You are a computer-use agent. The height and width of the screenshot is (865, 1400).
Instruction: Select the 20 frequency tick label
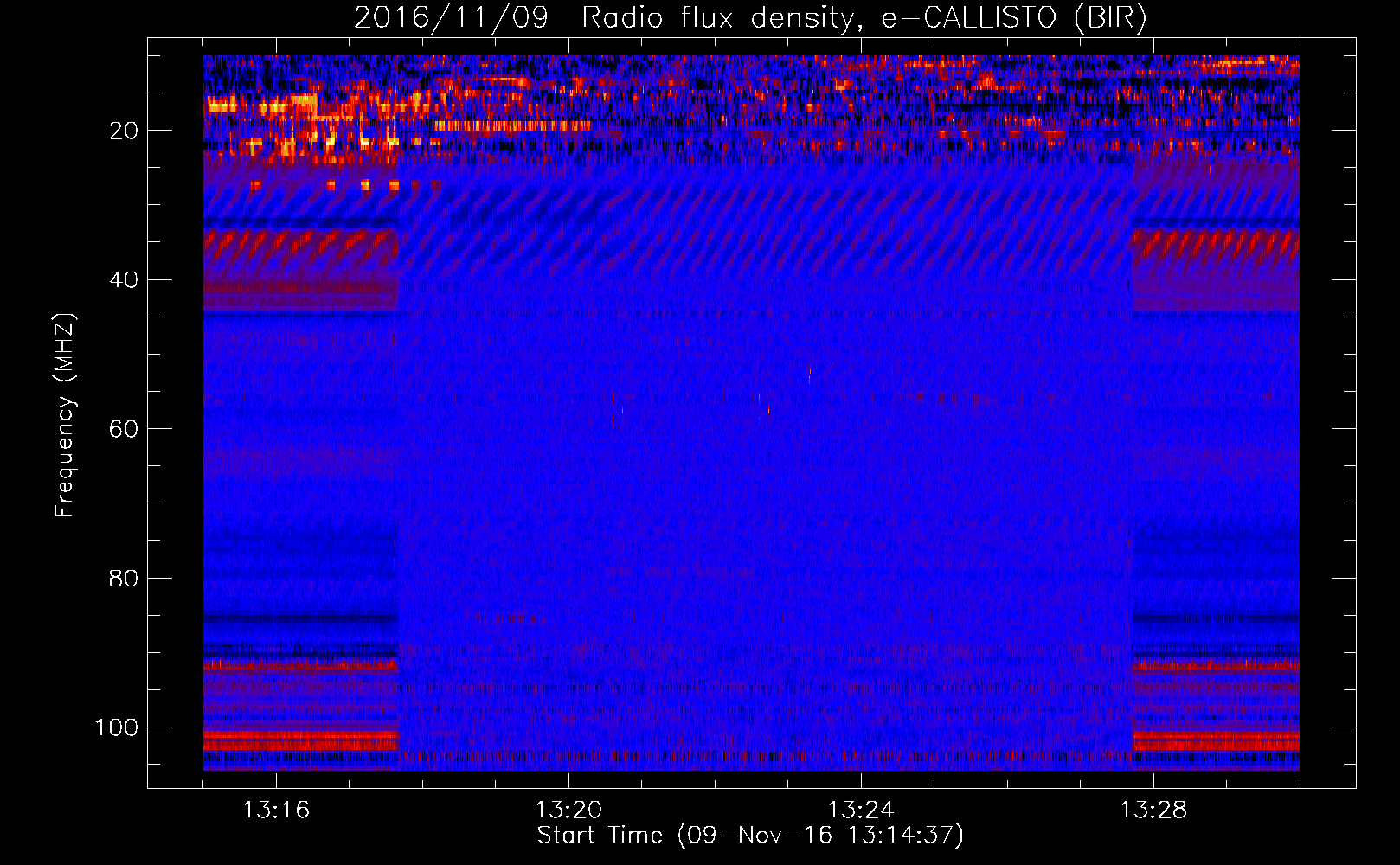point(124,131)
